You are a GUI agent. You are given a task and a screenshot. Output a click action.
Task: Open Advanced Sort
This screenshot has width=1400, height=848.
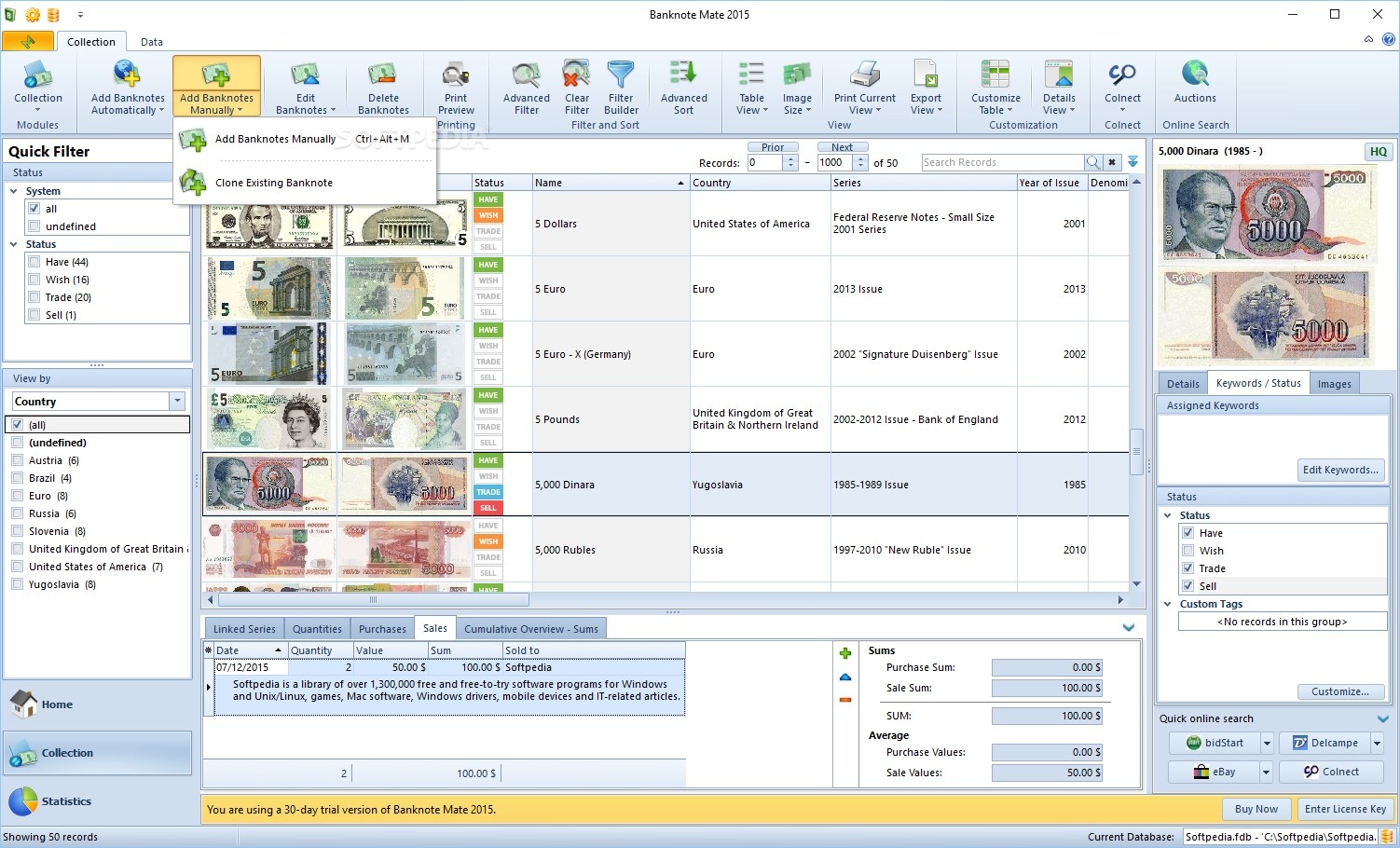684,87
